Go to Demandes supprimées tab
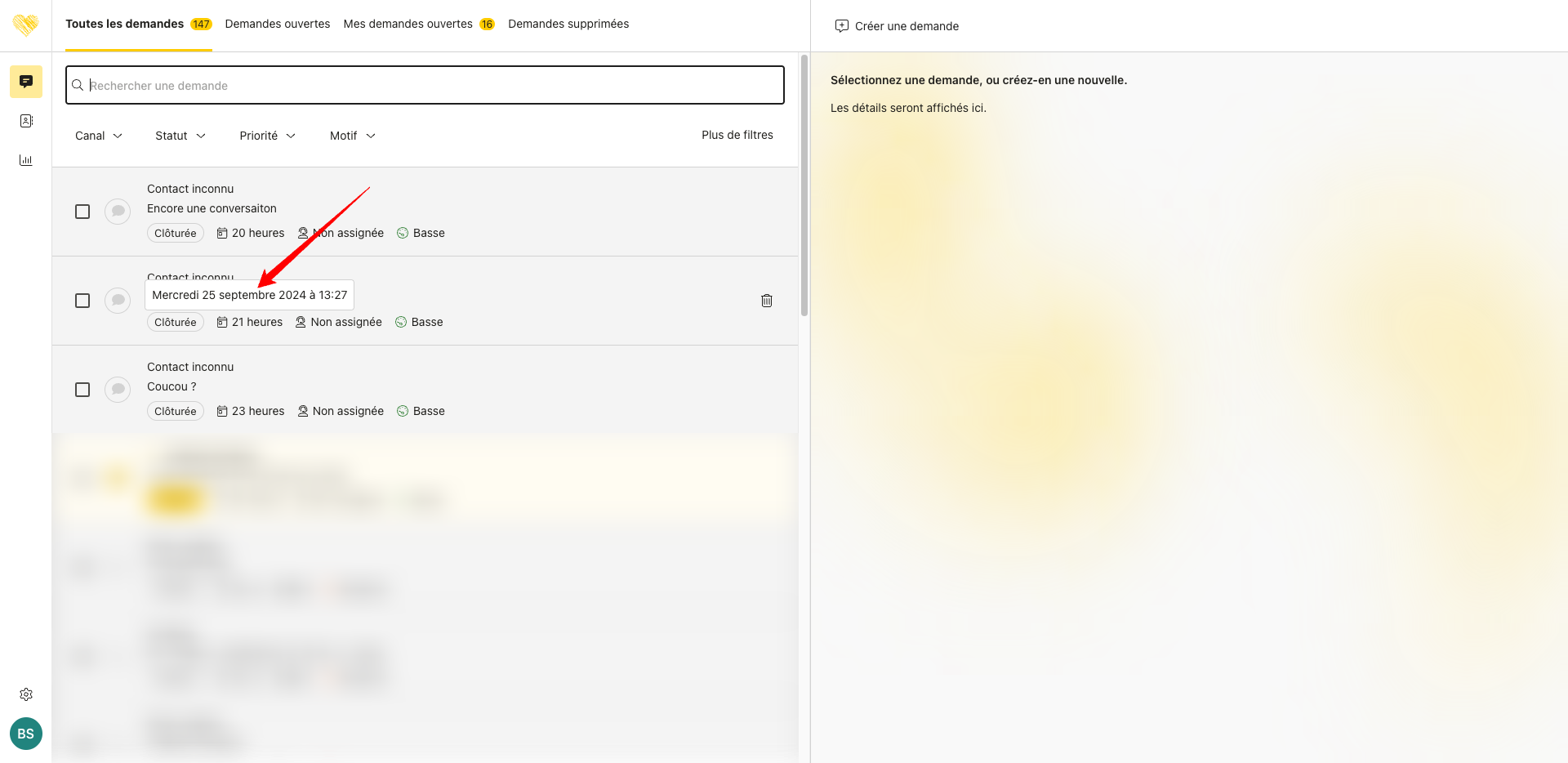Viewport: 1568px width, 763px height. [x=568, y=25]
